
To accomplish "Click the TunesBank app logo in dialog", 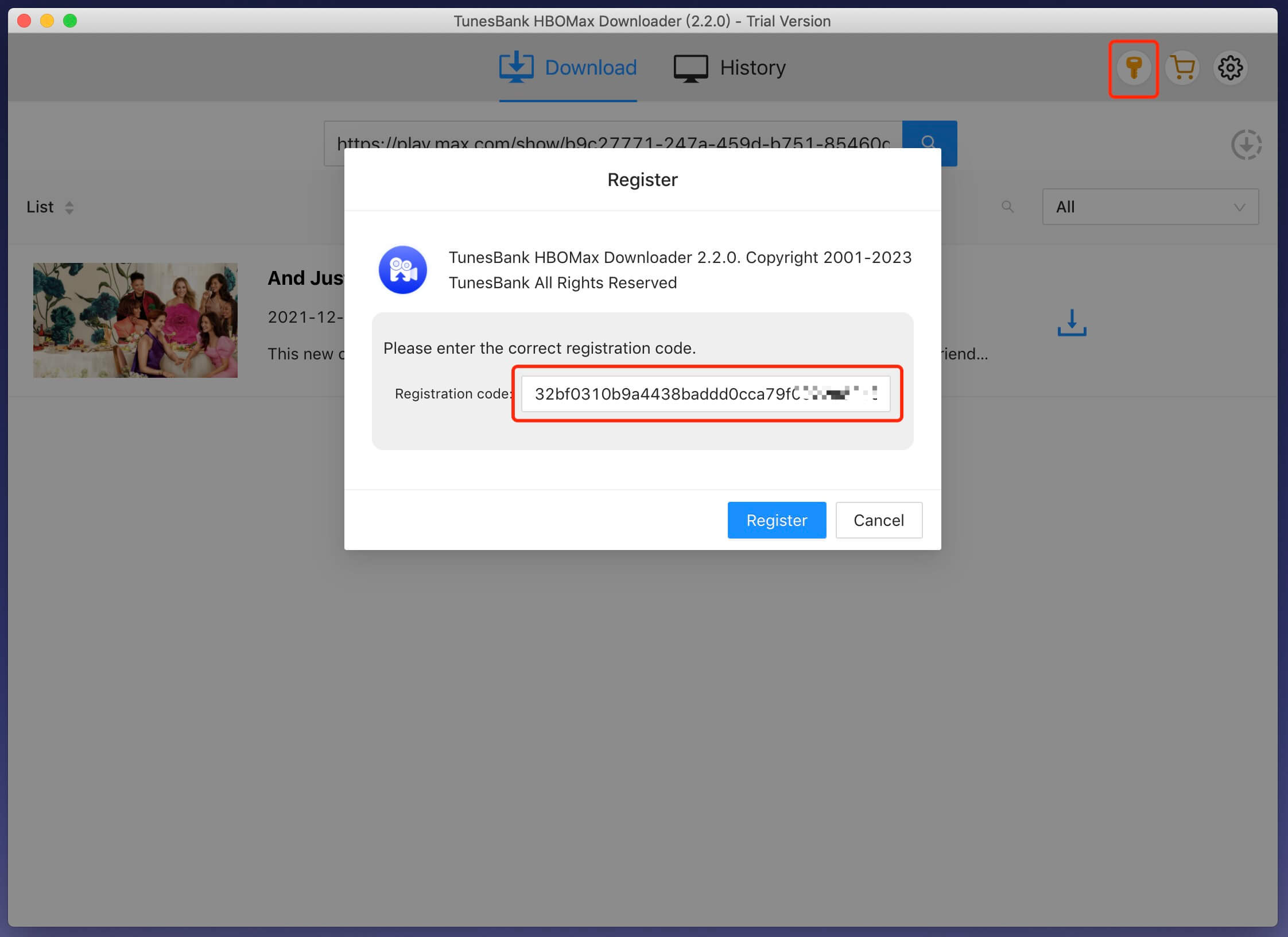I will click(x=402, y=270).
